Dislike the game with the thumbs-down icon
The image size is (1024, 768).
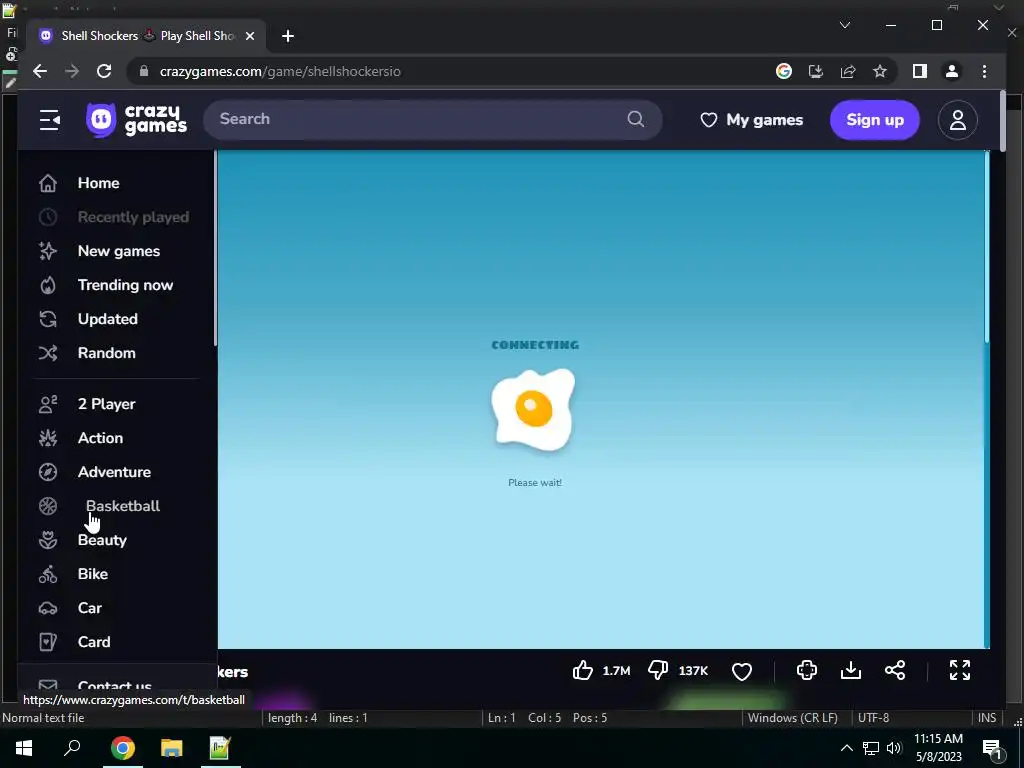658,670
